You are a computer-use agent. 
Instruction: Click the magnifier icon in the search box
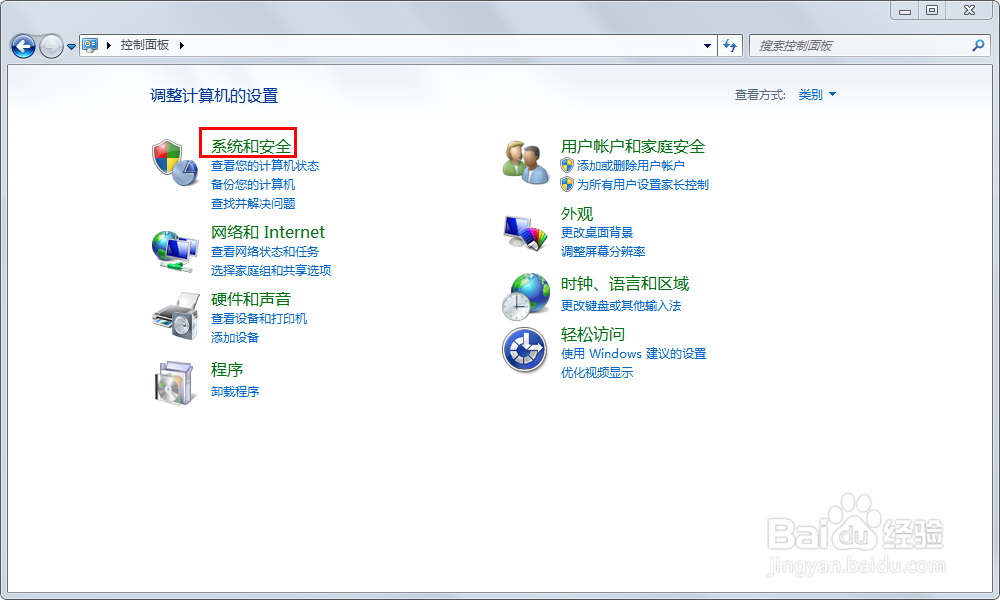(x=977, y=45)
